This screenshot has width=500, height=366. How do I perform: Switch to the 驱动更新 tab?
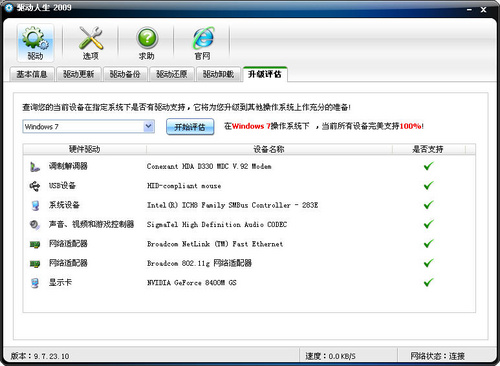[x=78, y=74]
